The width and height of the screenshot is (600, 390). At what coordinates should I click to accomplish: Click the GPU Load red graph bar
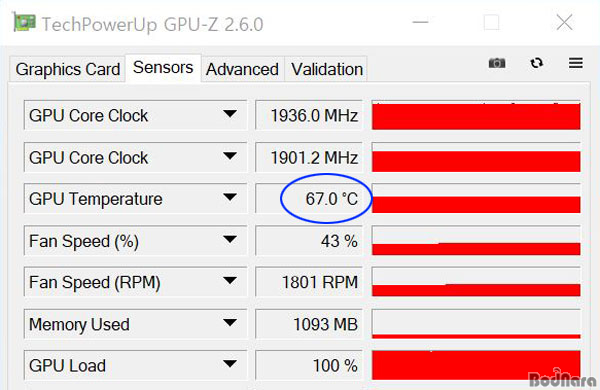tap(476, 365)
